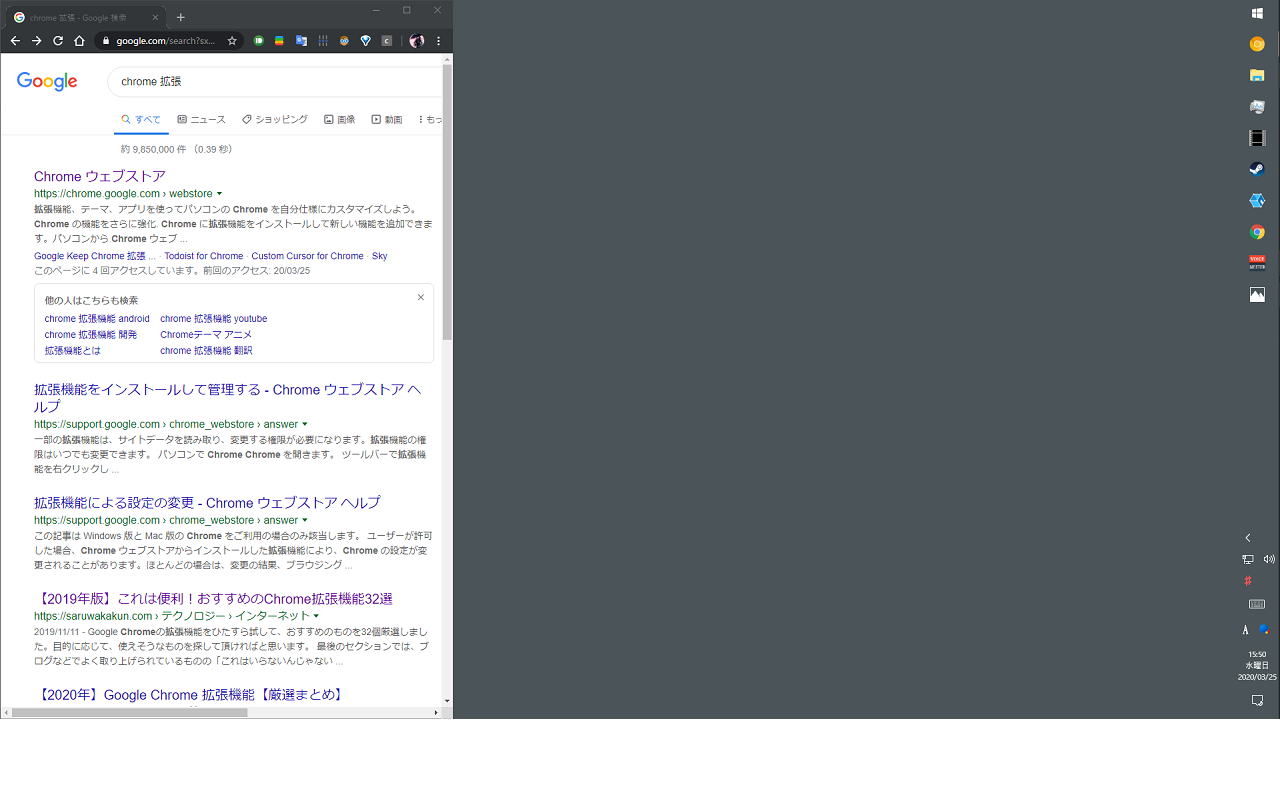
Task: Open the touch keyboard tray icon
Action: pos(1257,604)
